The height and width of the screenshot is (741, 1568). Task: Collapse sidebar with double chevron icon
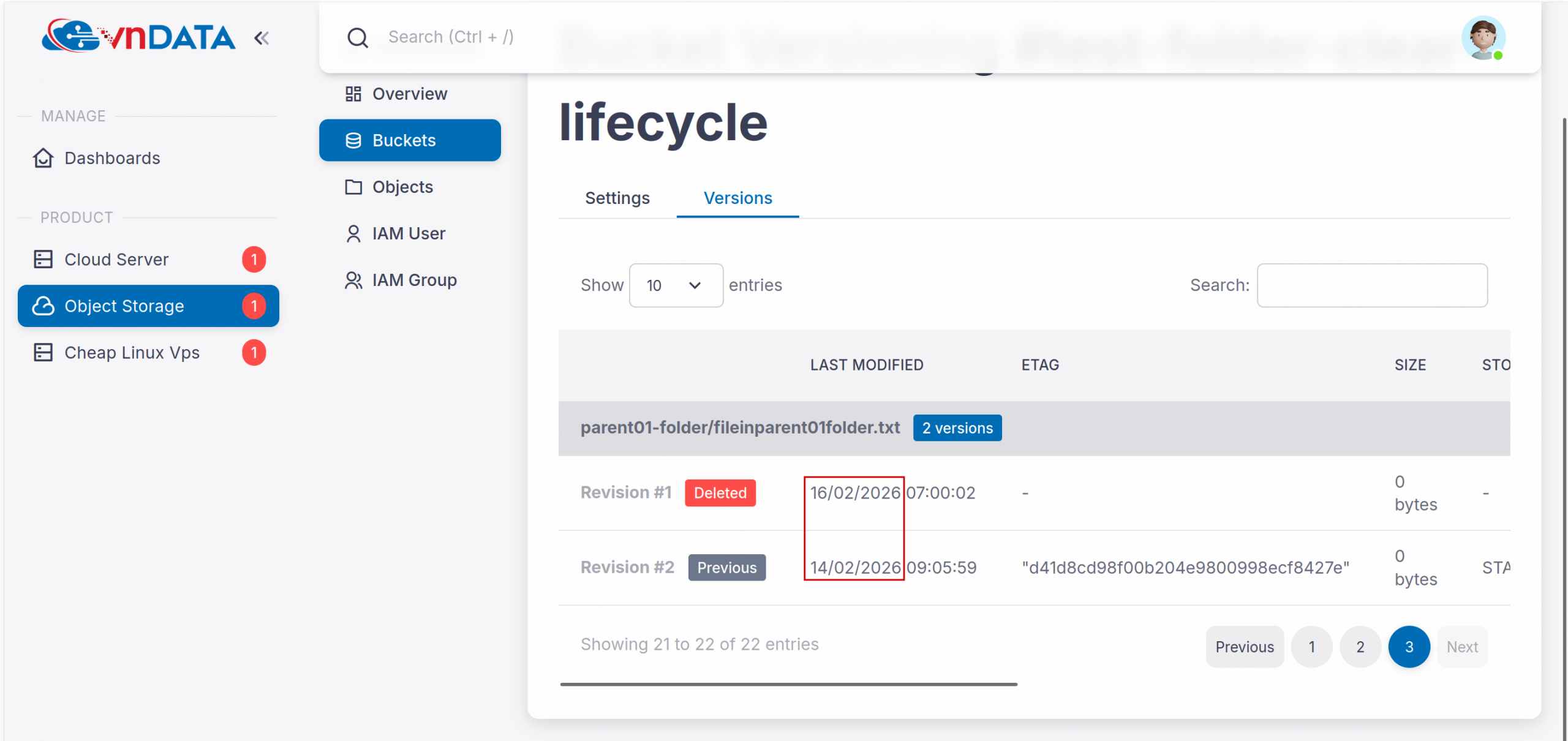(x=262, y=38)
